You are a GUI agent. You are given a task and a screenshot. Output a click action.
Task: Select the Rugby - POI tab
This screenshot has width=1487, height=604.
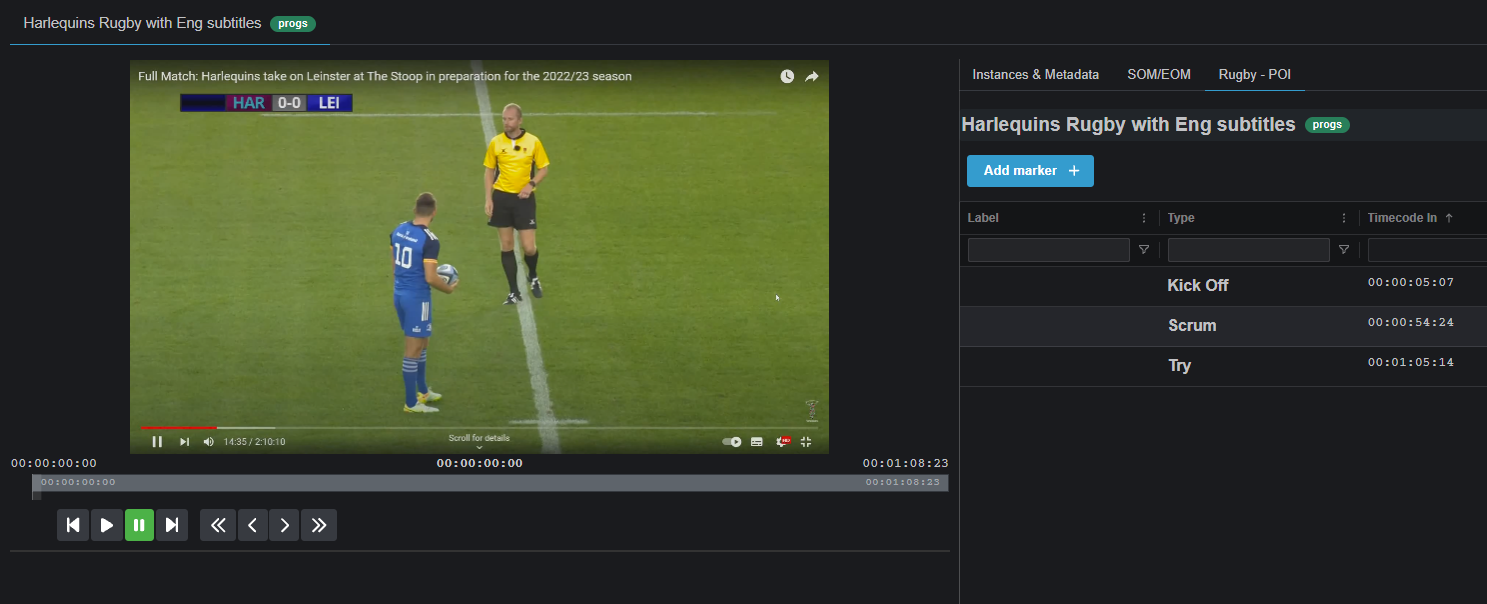coord(1255,75)
